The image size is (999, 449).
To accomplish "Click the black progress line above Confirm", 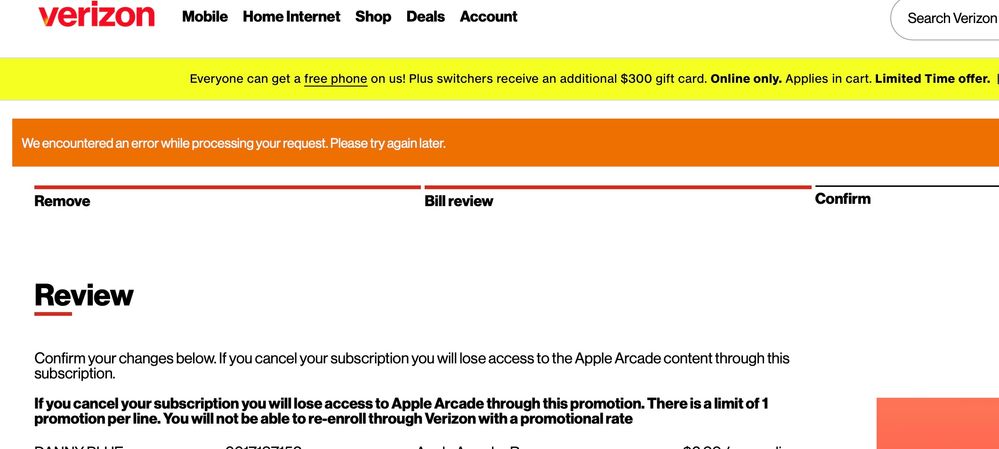I will (907, 186).
